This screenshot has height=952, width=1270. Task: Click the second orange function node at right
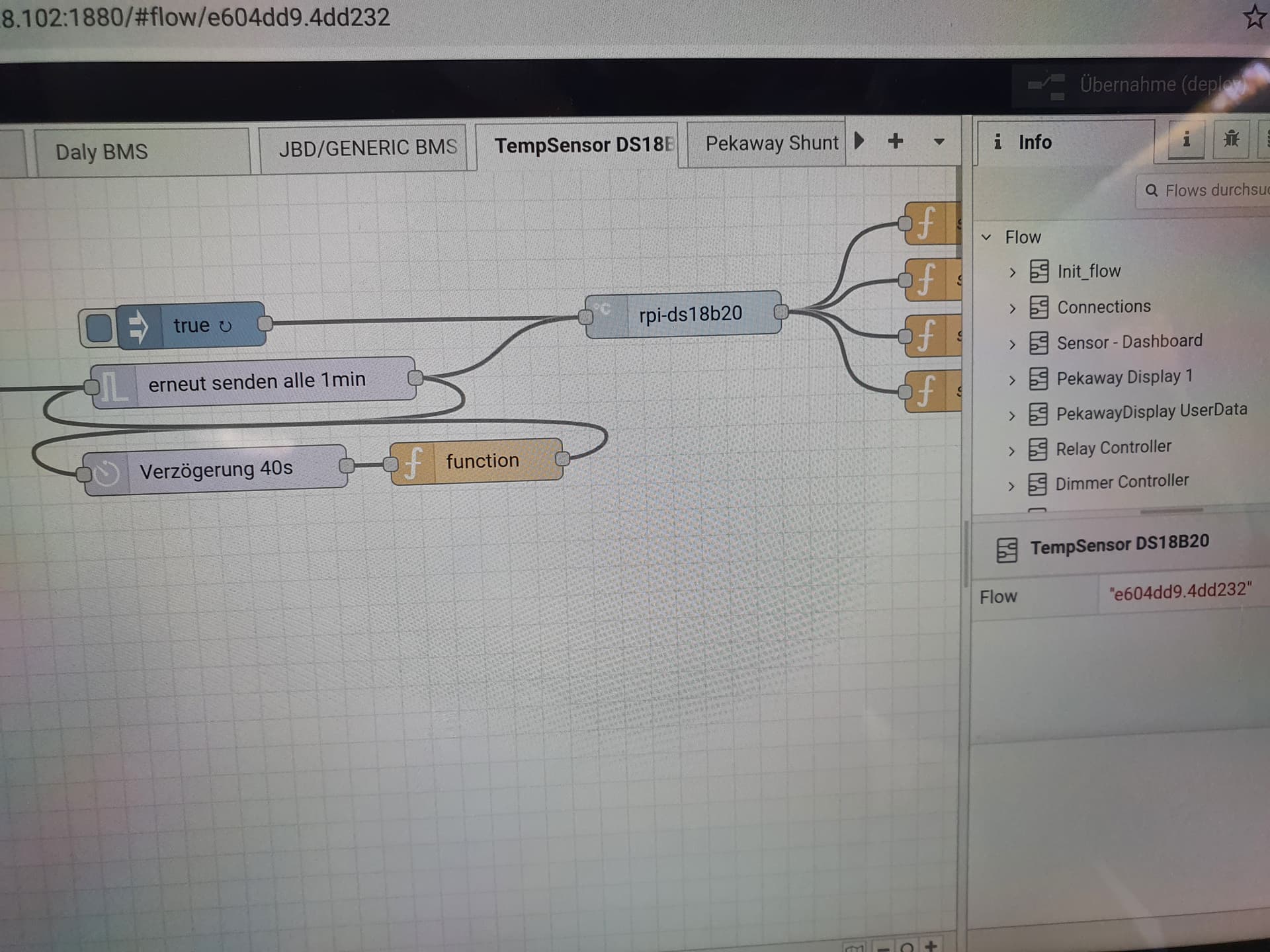(x=933, y=280)
